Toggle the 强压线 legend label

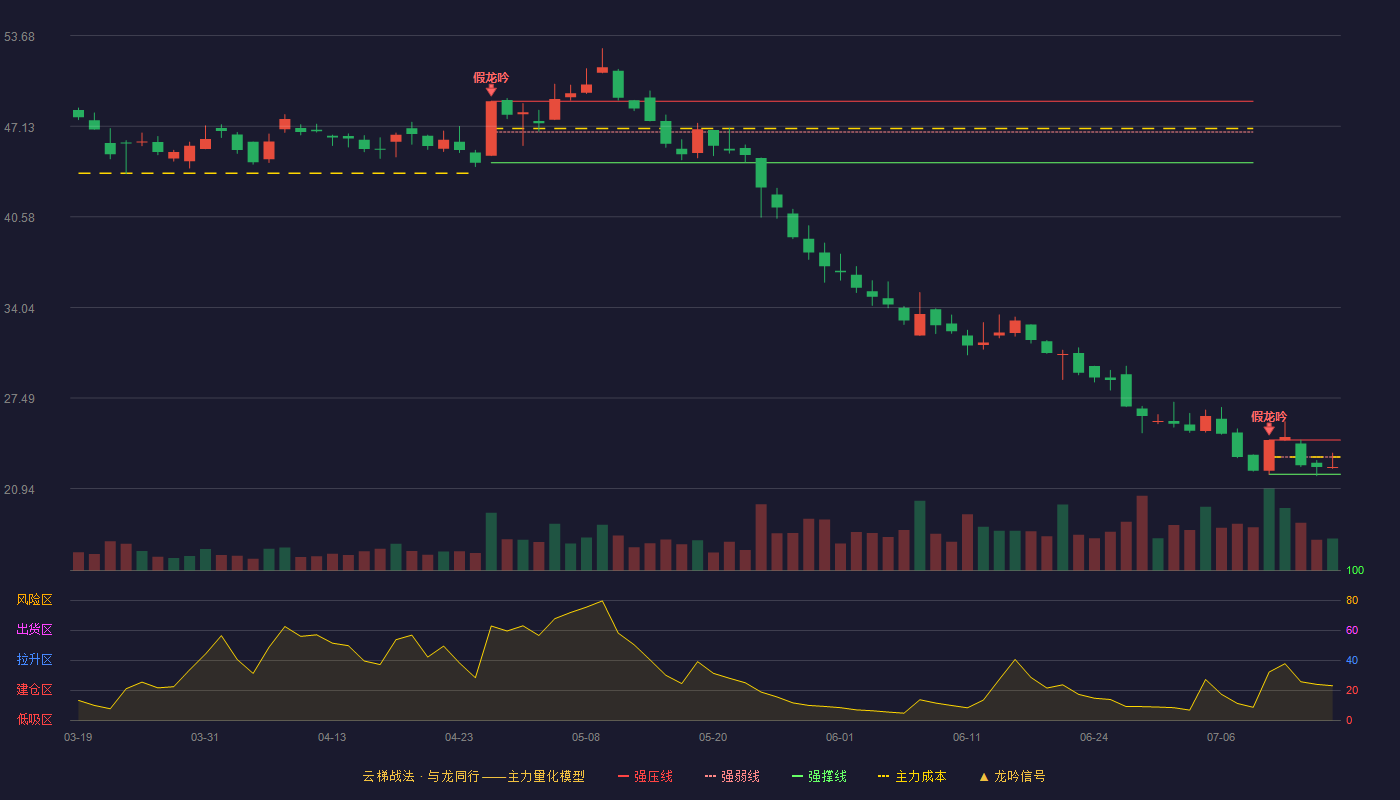coord(653,776)
